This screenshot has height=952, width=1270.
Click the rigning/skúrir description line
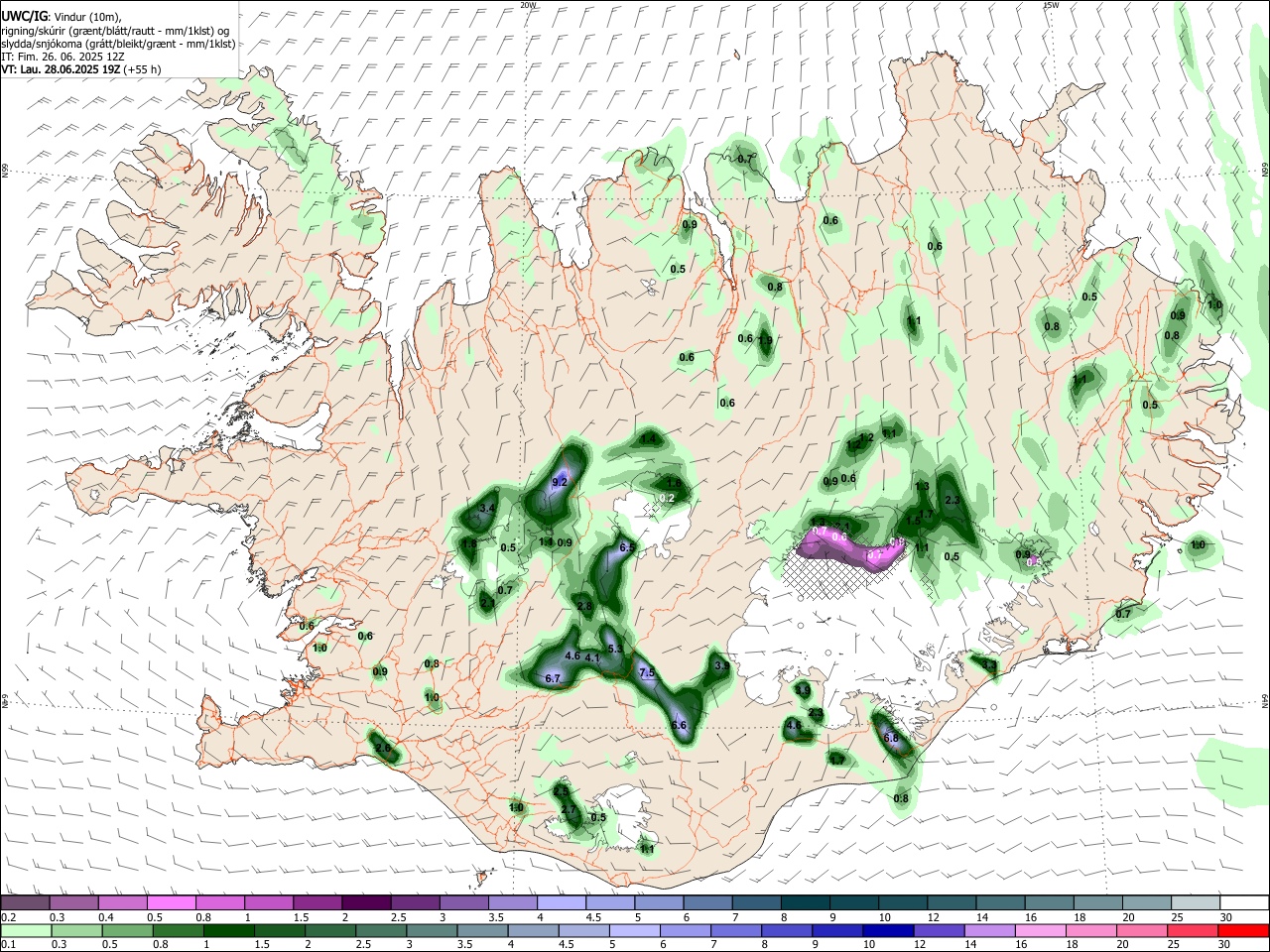(116, 31)
